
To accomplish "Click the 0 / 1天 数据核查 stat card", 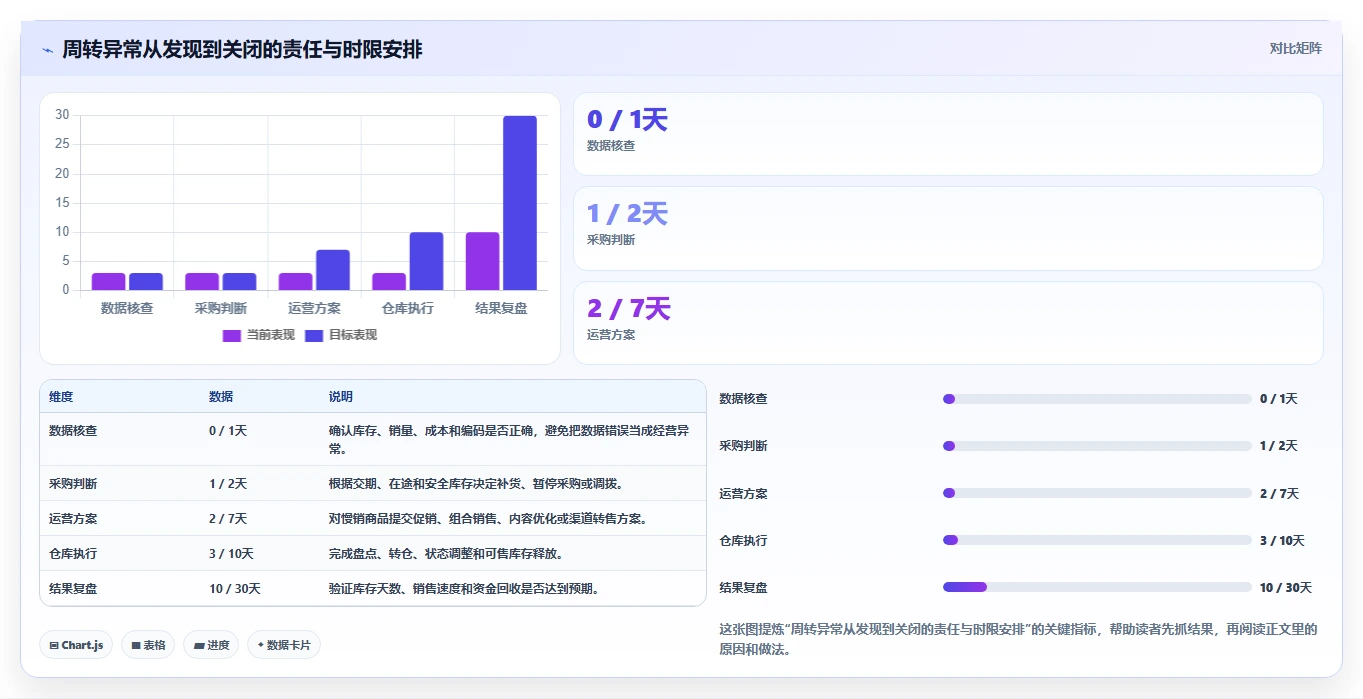I will click(x=948, y=134).
